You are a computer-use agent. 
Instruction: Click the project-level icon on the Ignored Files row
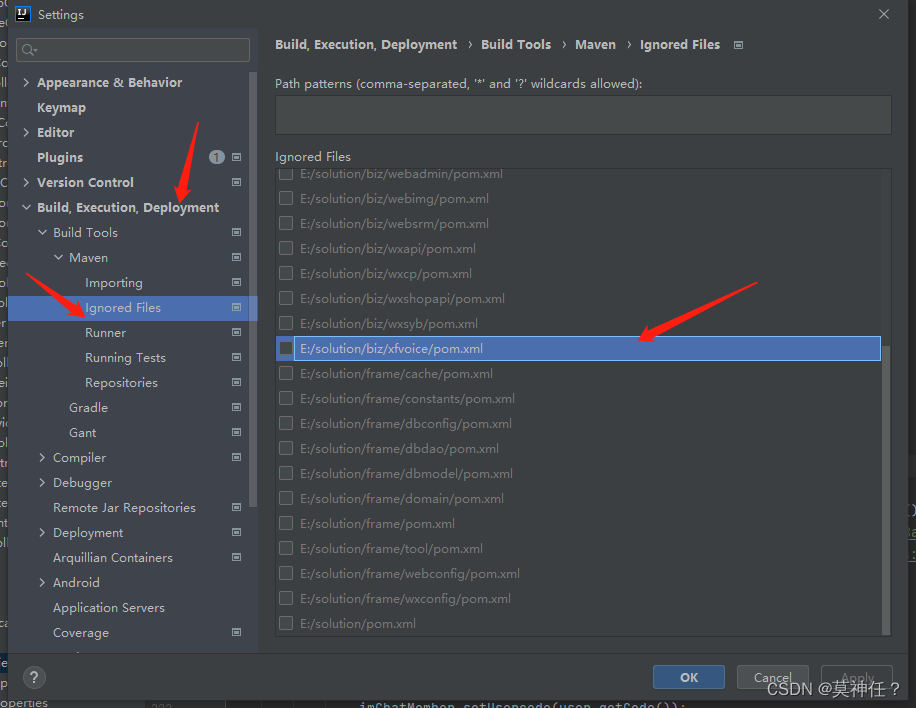(237, 307)
